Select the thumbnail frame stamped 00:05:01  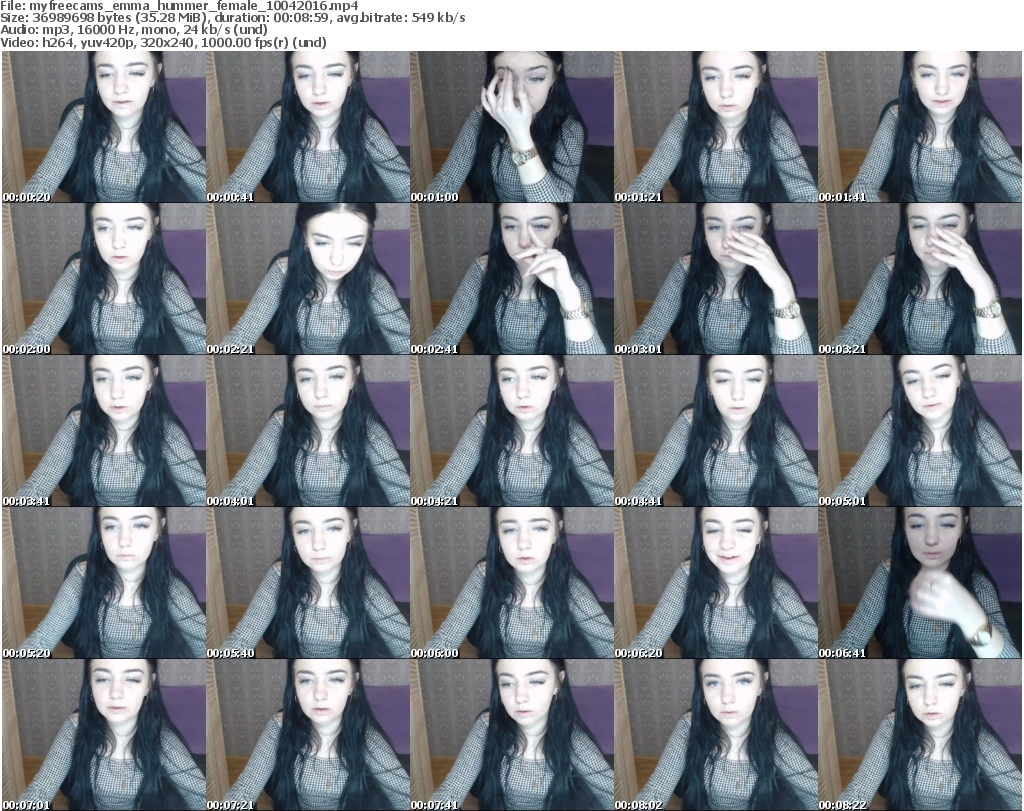pos(920,431)
